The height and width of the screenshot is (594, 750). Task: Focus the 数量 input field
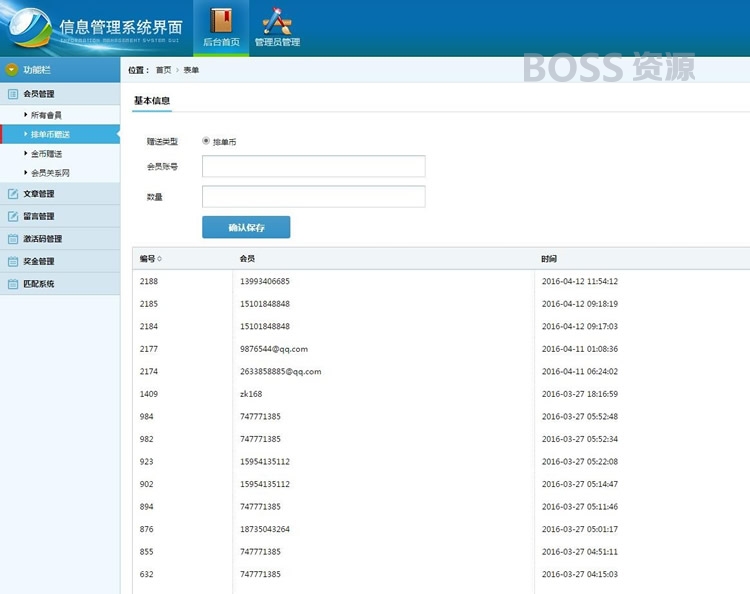pyautogui.click(x=313, y=197)
